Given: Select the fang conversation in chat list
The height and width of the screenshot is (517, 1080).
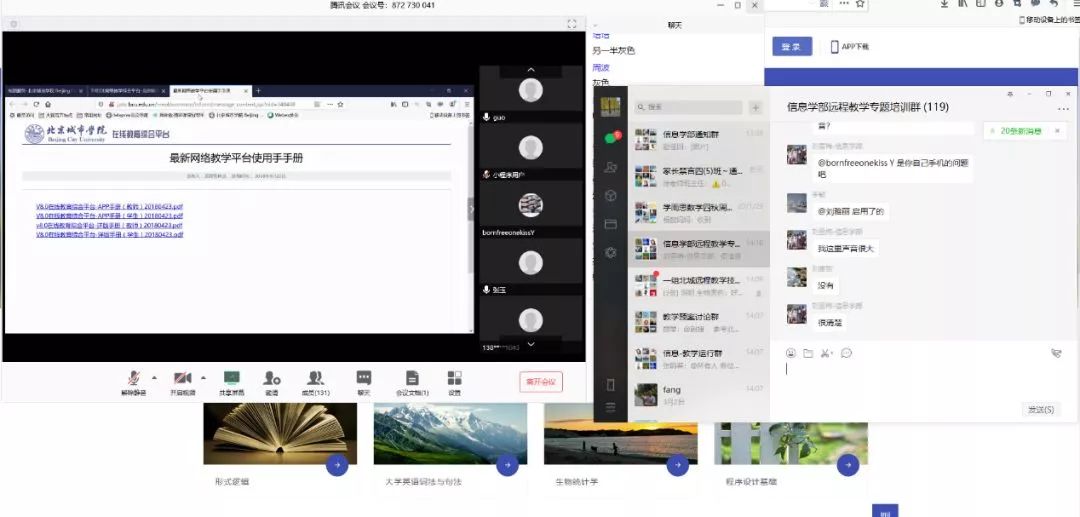Looking at the screenshot, I should coord(698,394).
